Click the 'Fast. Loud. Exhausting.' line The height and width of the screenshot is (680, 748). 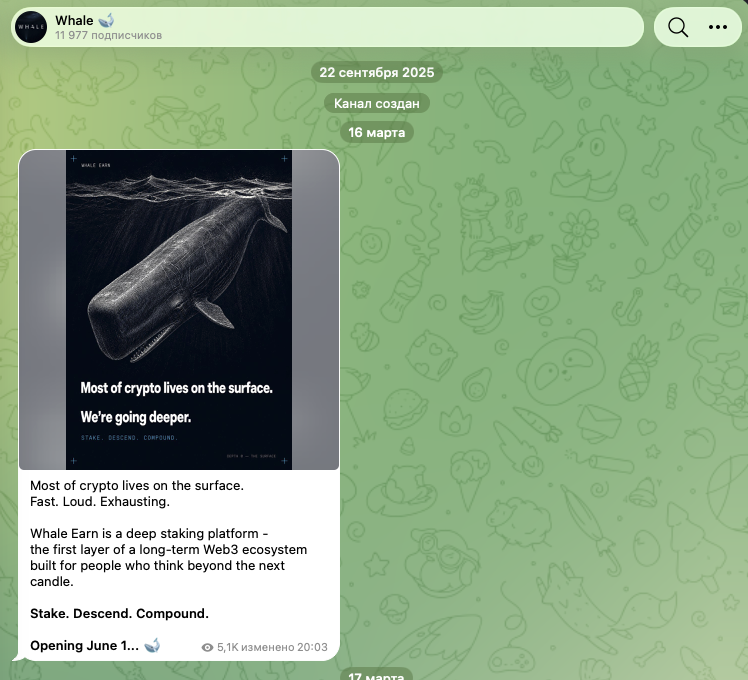(100, 502)
